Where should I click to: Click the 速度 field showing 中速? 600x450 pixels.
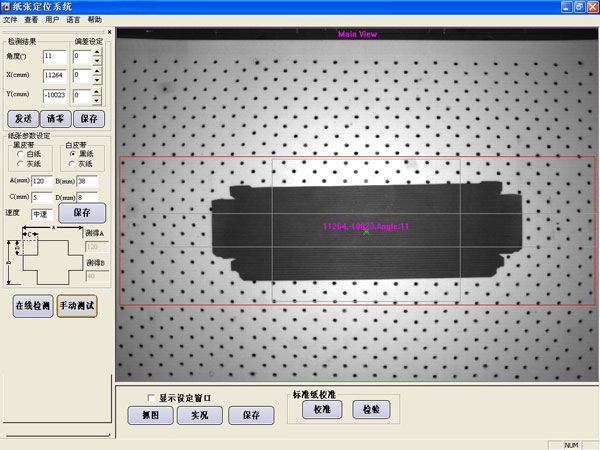42,214
